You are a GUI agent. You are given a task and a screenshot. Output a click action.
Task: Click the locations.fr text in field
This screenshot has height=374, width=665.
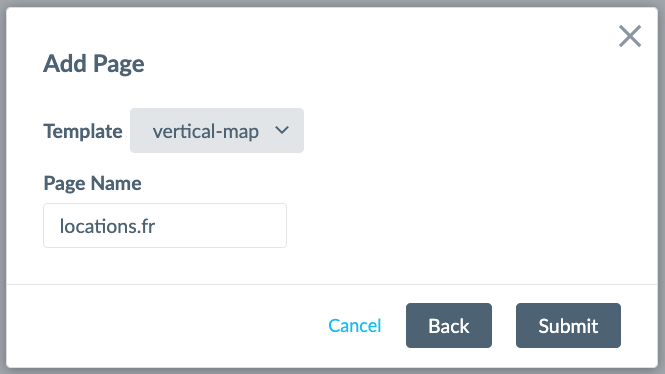107,226
